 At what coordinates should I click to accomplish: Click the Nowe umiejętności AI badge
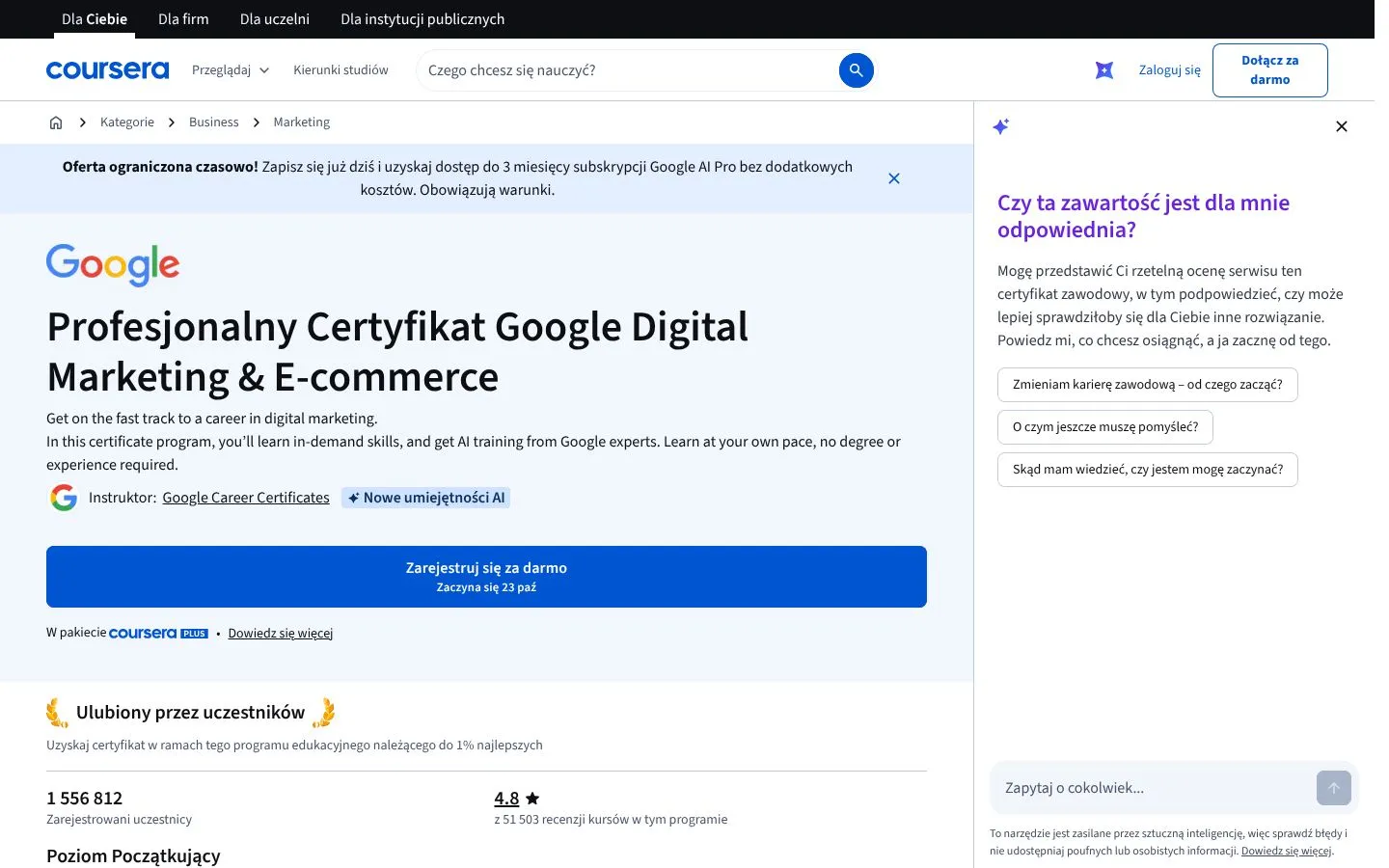(425, 498)
